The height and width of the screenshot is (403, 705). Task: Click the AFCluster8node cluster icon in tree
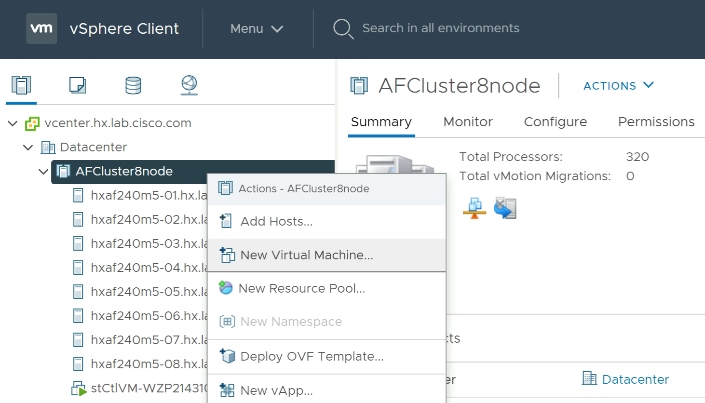pyautogui.click(x=63, y=171)
